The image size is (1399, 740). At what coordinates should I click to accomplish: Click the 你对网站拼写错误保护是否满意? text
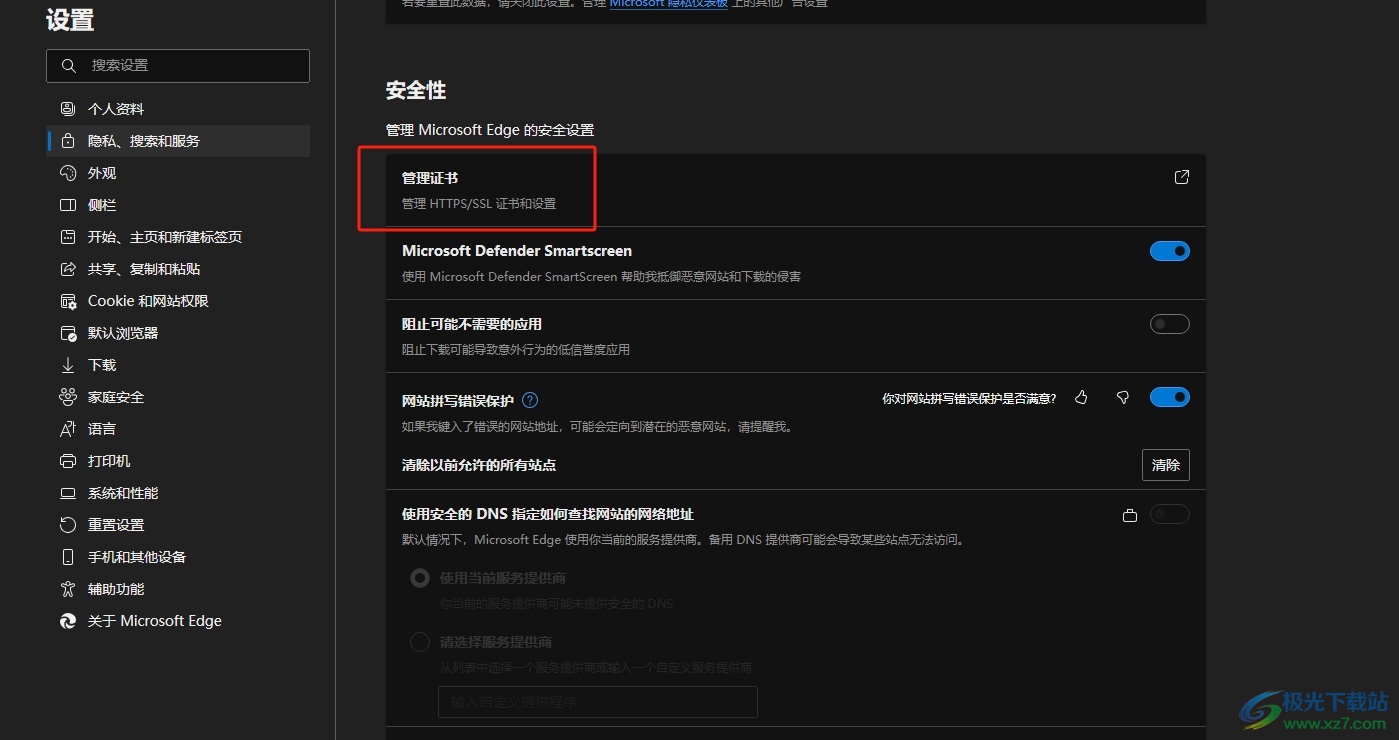point(969,398)
